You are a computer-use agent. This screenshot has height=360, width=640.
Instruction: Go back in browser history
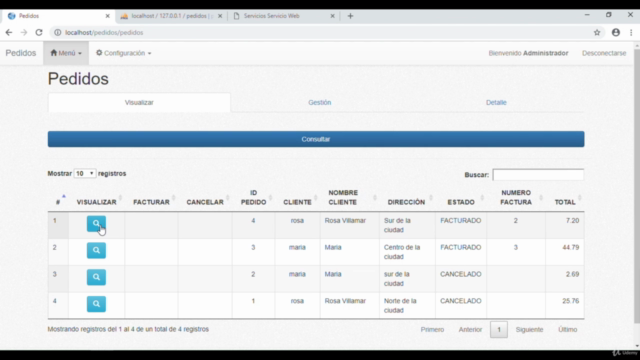pos(9,33)
